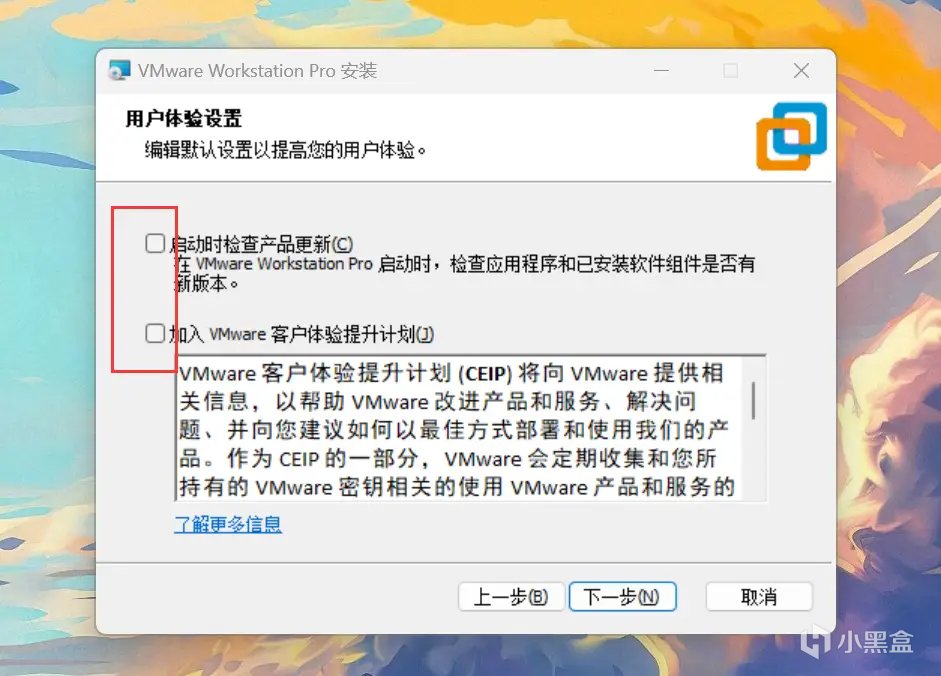Screen dimensions: 941x676
Task: Click the 加入 VMware 客户体验提升计划(J) label
Action: (301, 334)
